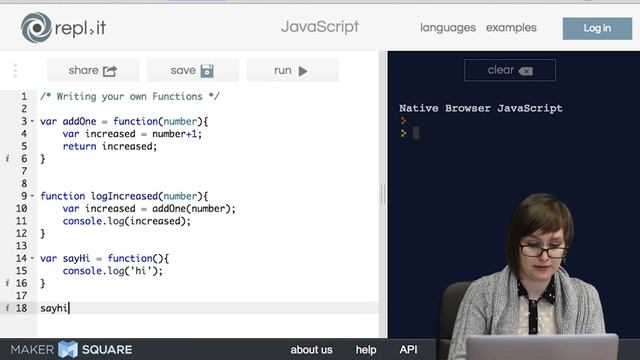Click 'var increased = addOne(number);' on line 10
This screenshot has width=640, height=360.
[x=149, y=209]
